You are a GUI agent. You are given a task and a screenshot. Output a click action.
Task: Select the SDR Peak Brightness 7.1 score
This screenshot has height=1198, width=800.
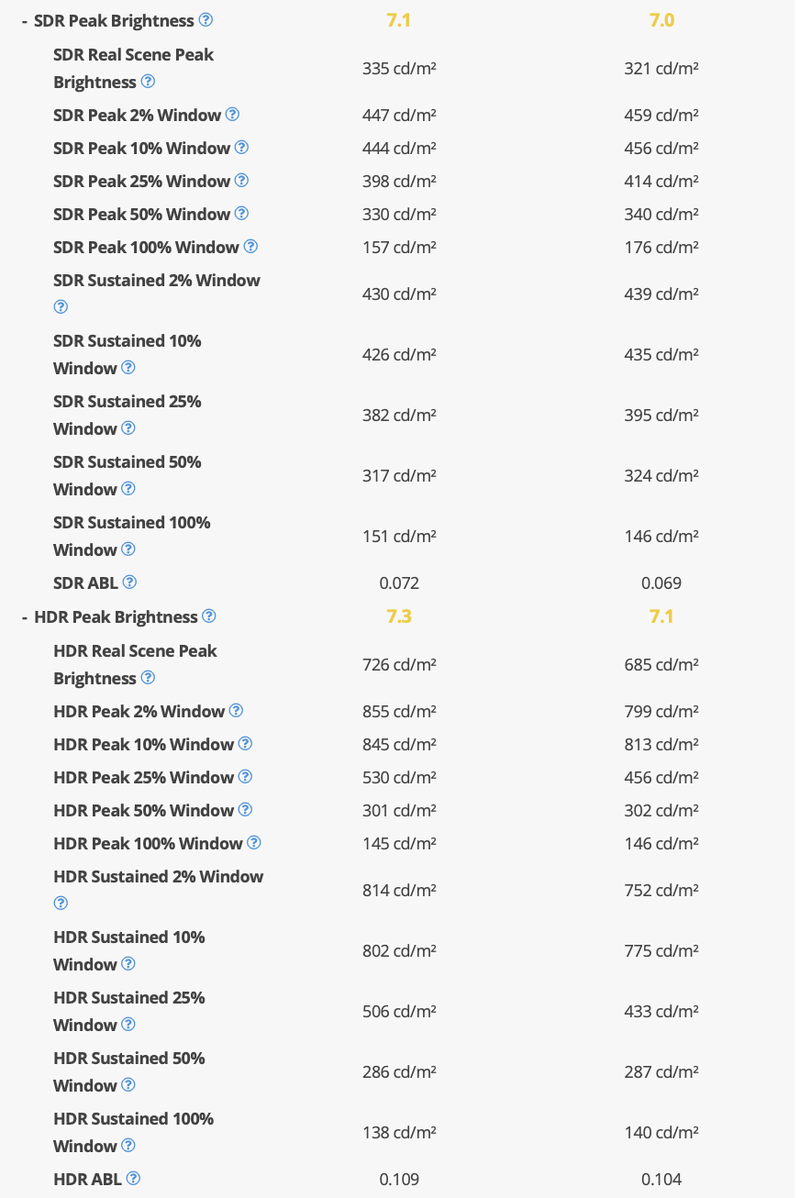399,20
